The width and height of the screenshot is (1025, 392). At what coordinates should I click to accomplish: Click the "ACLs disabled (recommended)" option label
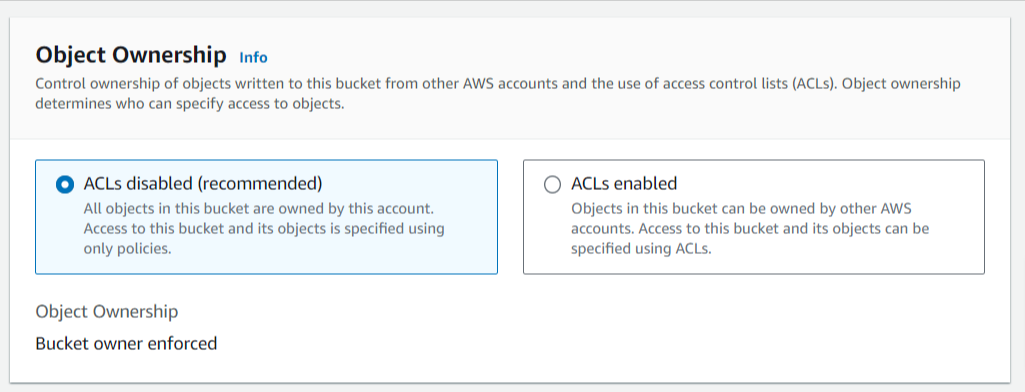pyautogui.click(x=203, y=184)
